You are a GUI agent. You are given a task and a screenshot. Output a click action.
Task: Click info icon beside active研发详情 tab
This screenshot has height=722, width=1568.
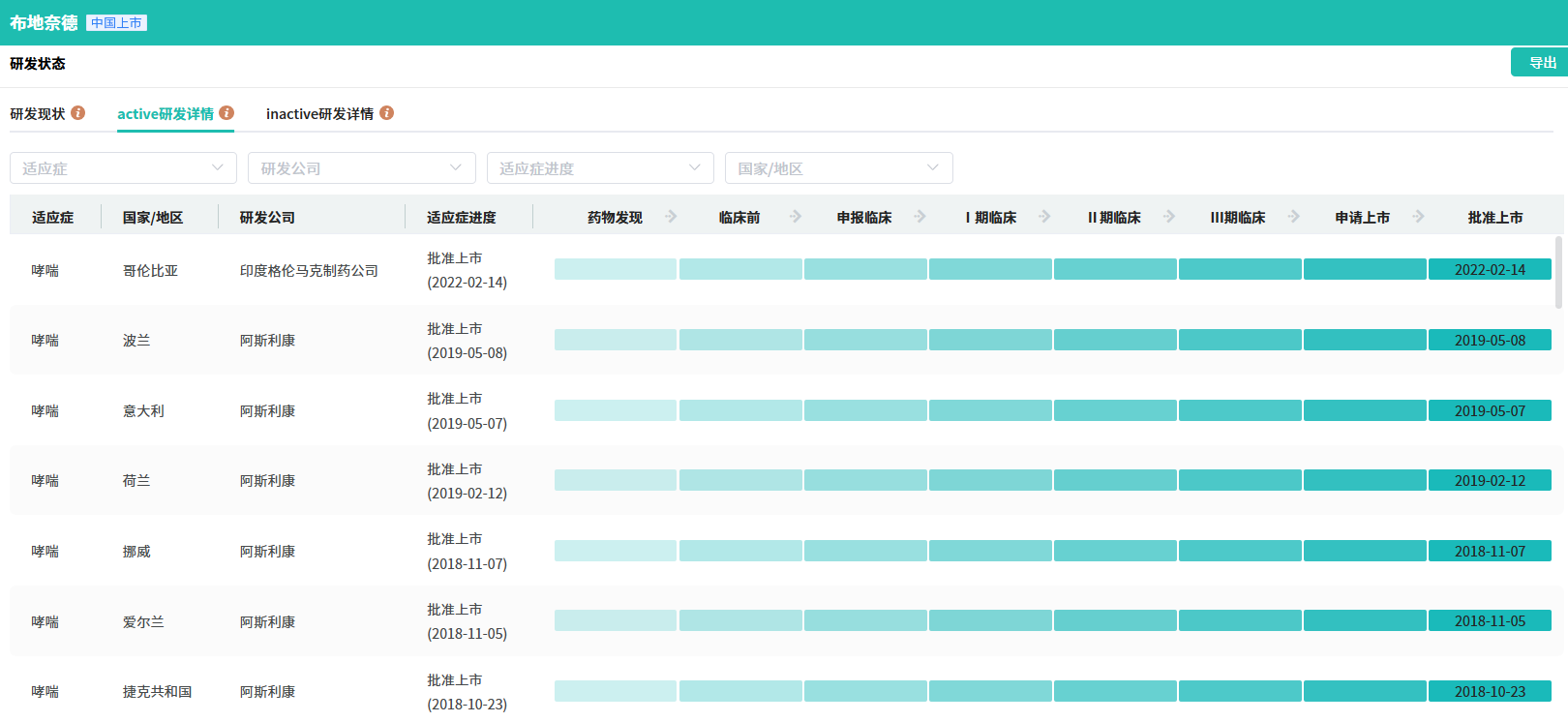[x=226, y=113]
